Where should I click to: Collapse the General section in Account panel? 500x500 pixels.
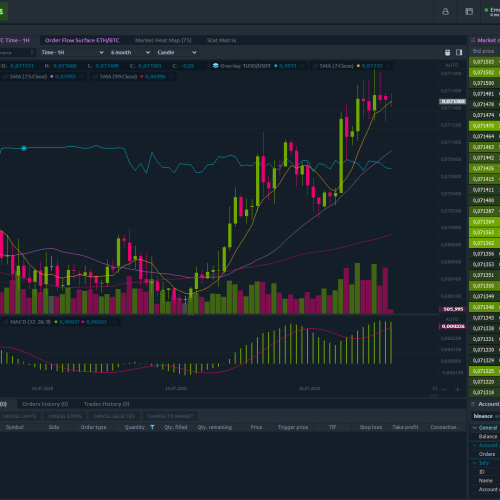coord(475,428)
